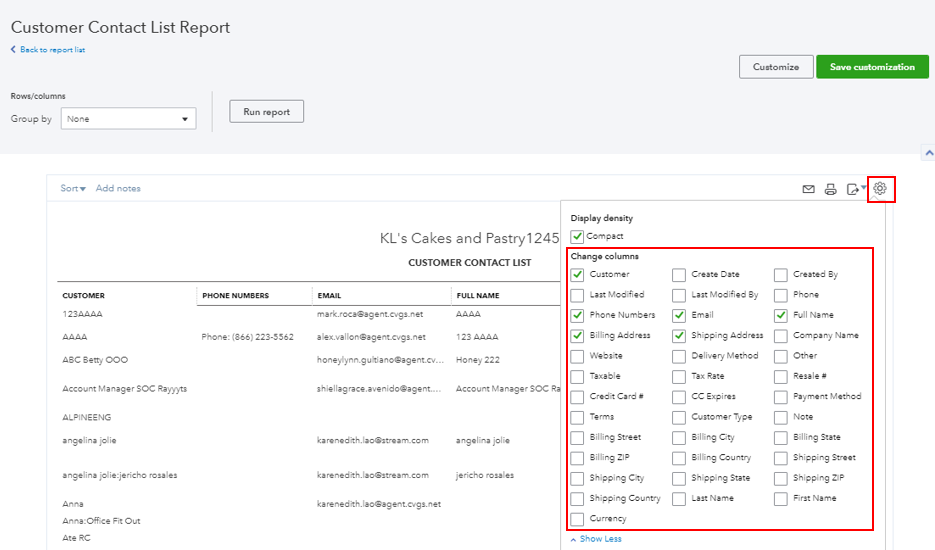Click the Add notes link
Viewport: 935px width, 550px height.
118,189
